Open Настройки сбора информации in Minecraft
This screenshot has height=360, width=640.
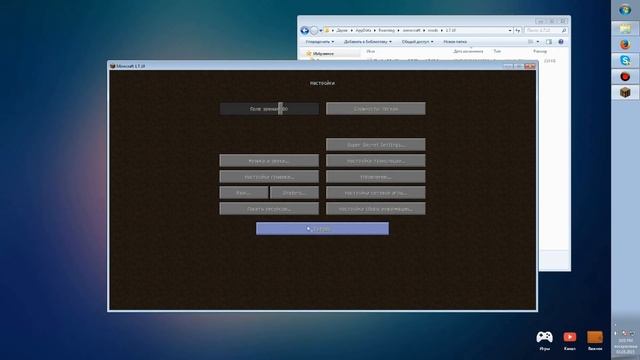coord(376,209)
